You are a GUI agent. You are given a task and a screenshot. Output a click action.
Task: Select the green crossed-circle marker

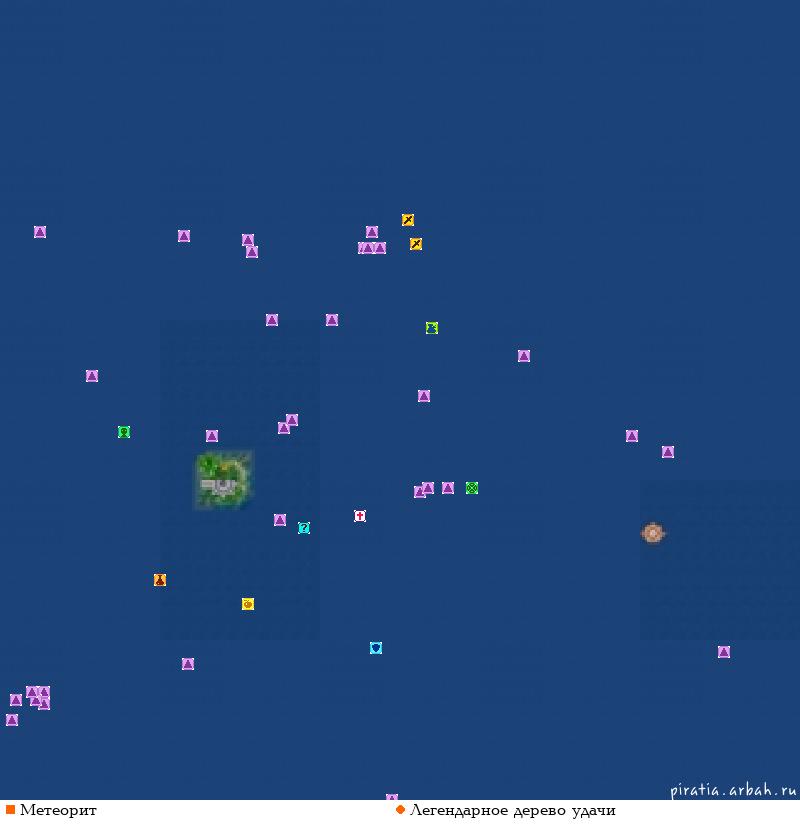click(x=472, y=488)
